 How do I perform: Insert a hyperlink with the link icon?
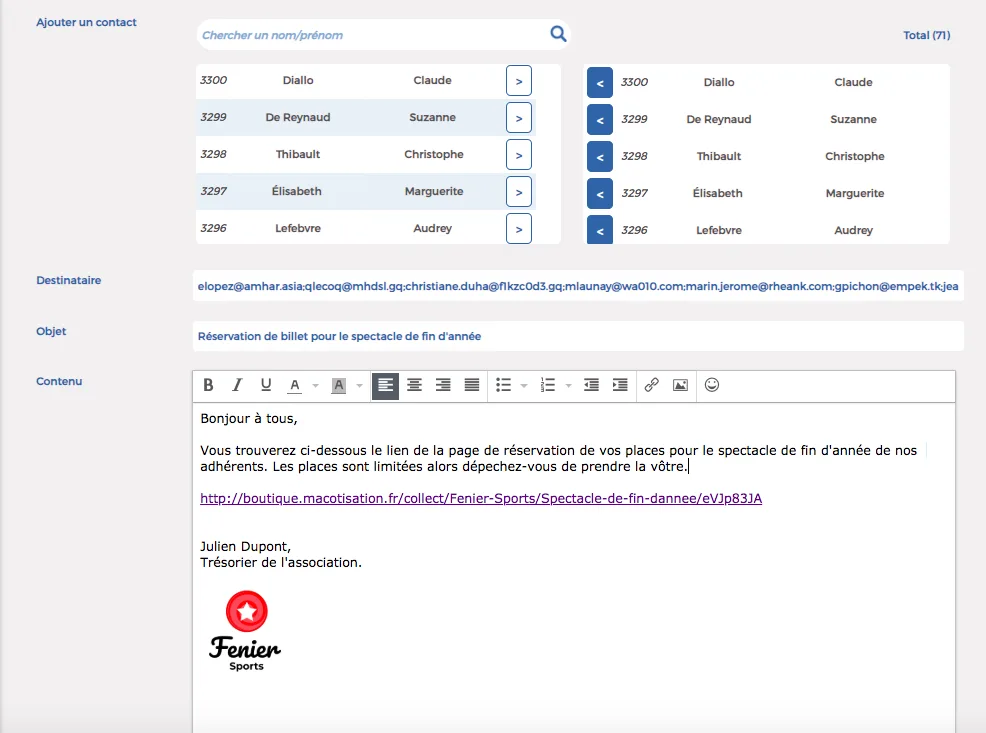[x=651, y=385]
